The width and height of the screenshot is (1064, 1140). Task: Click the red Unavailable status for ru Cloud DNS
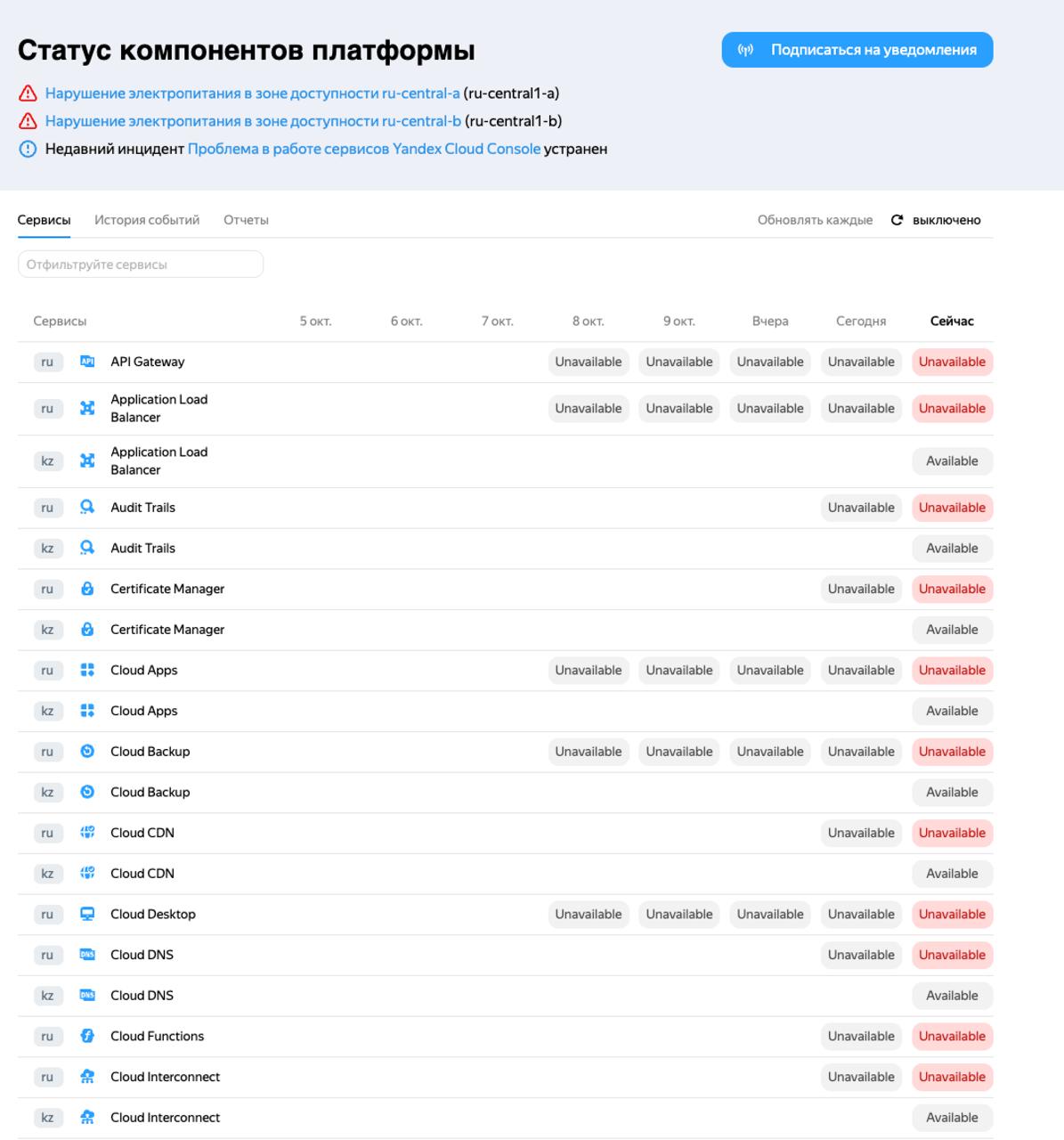[x=952, y=955]
